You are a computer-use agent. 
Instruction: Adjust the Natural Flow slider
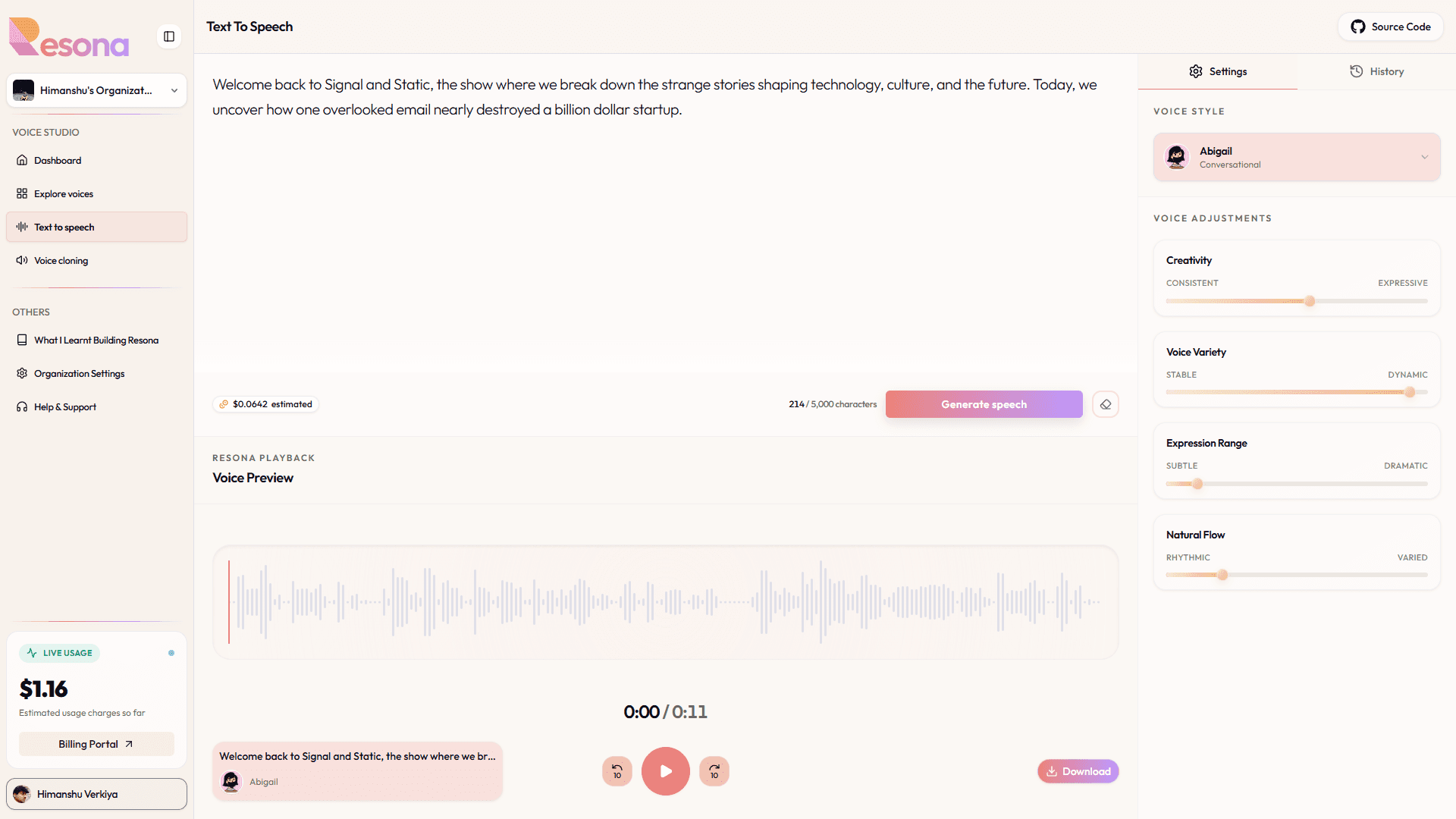coord(1297,575)
